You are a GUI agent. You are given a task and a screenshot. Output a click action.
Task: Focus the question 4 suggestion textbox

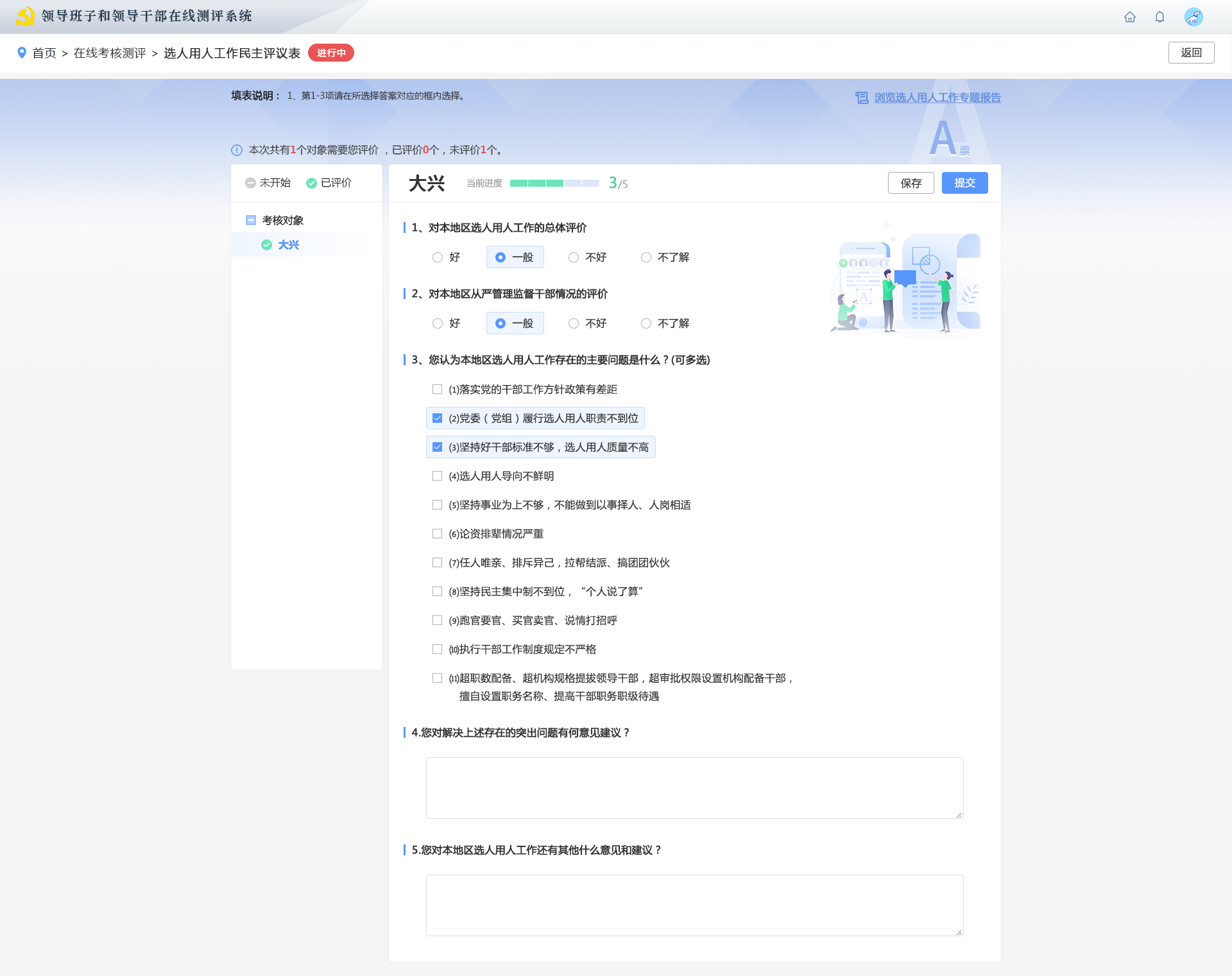694,788
